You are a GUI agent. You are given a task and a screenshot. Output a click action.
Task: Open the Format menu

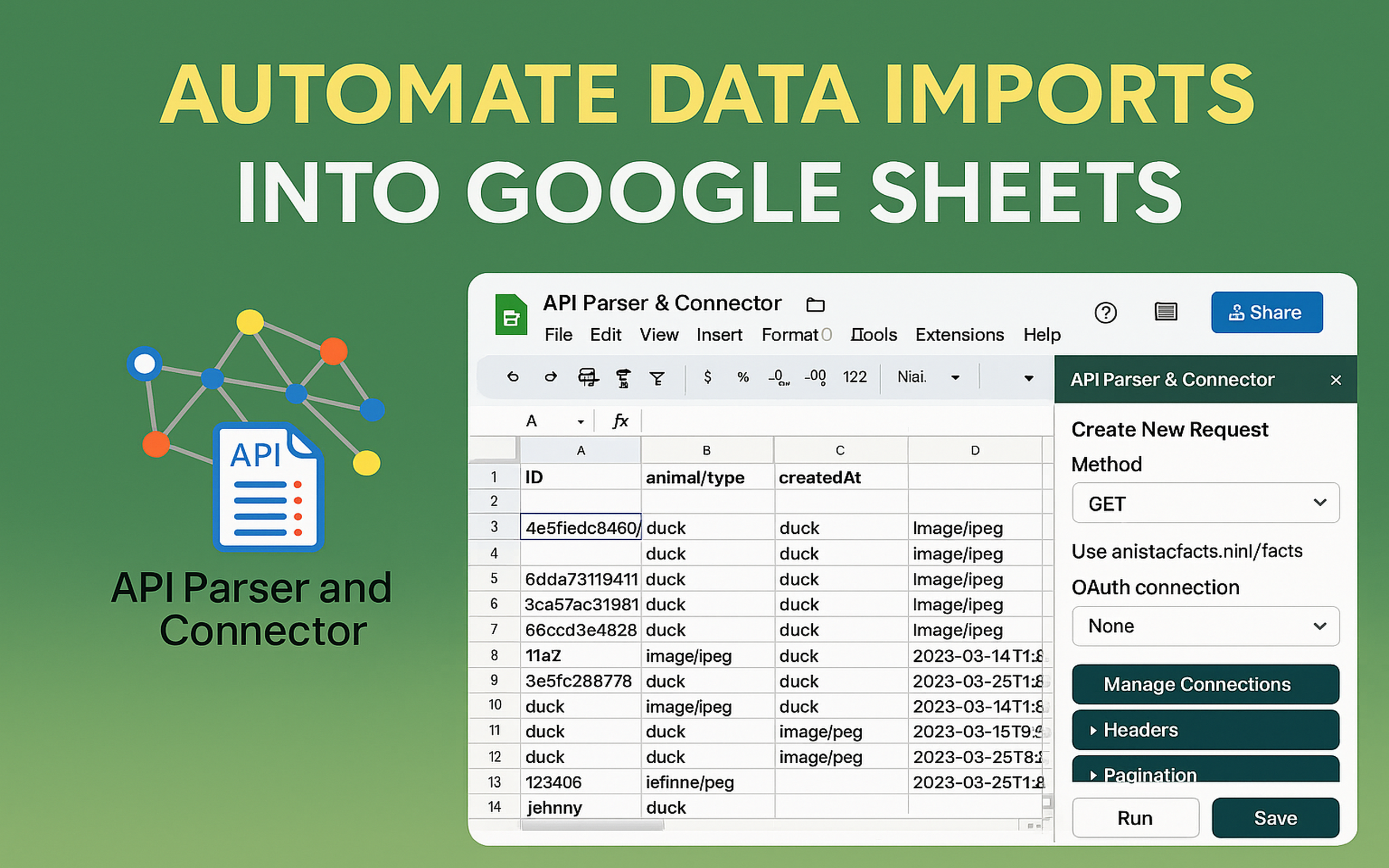point(791,335)
